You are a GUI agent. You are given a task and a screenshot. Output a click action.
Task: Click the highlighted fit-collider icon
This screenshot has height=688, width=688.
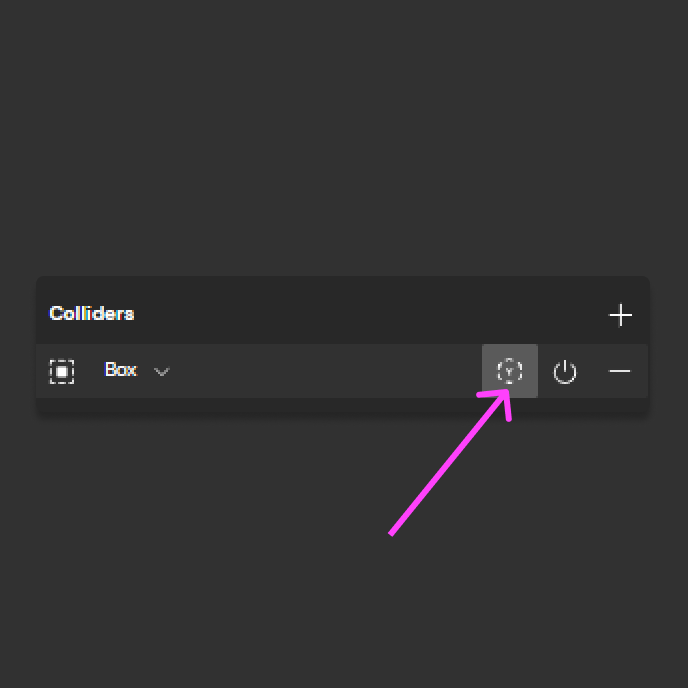pyautogui.click(x=509, y=371)
